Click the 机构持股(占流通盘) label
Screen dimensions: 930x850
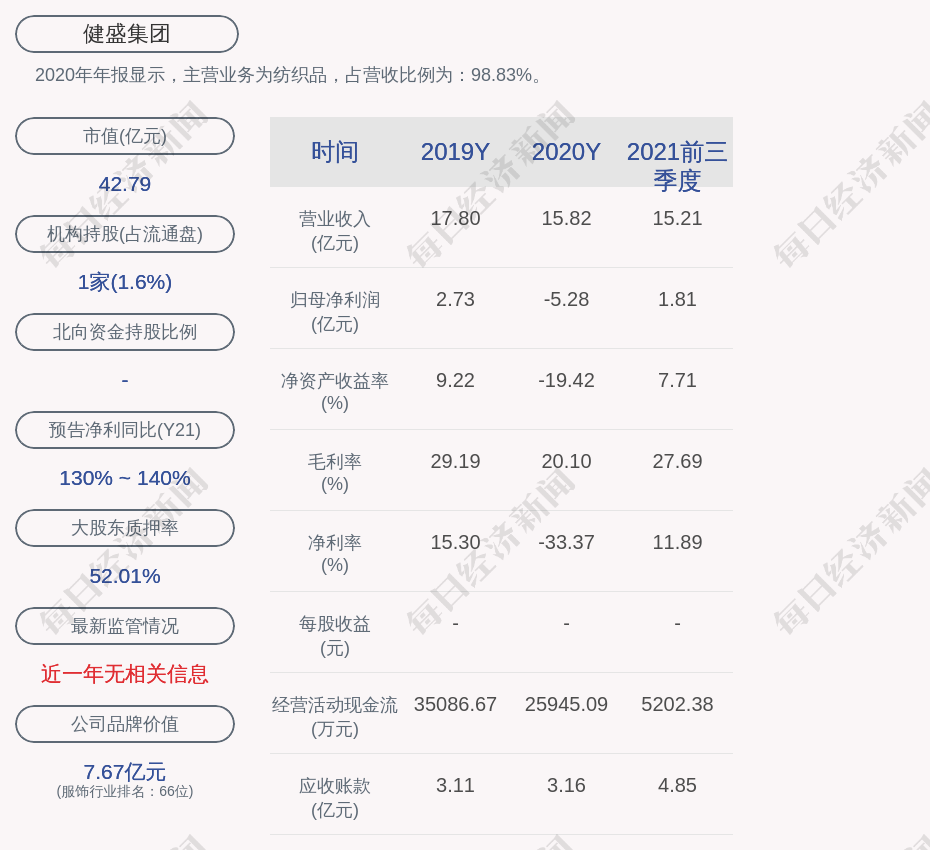125,234
